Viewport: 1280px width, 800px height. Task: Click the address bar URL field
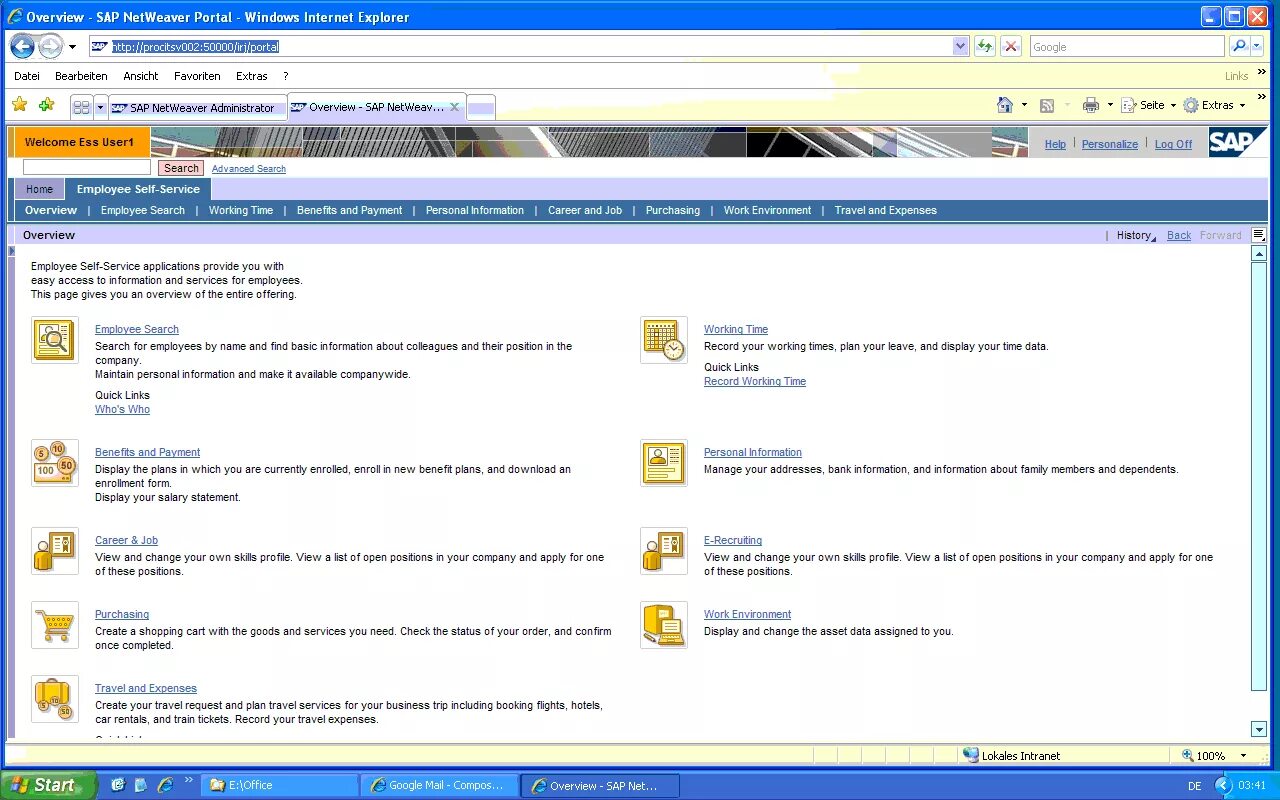(400, 46)
